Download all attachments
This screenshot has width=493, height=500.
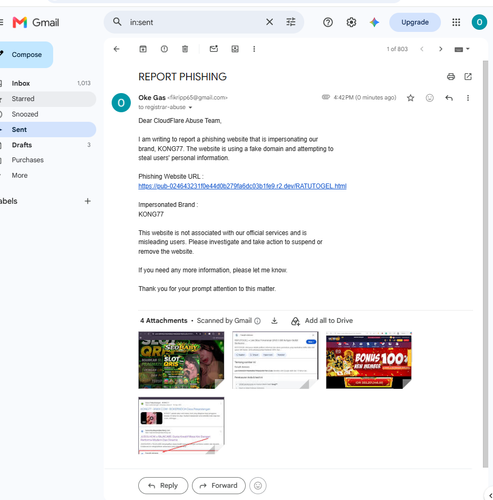(x=274, y=321)
